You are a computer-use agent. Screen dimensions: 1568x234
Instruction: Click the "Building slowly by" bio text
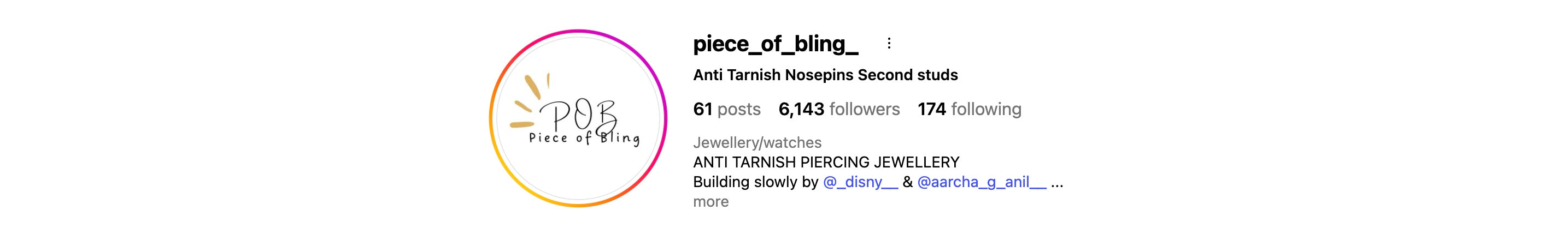tap(755, 182)
